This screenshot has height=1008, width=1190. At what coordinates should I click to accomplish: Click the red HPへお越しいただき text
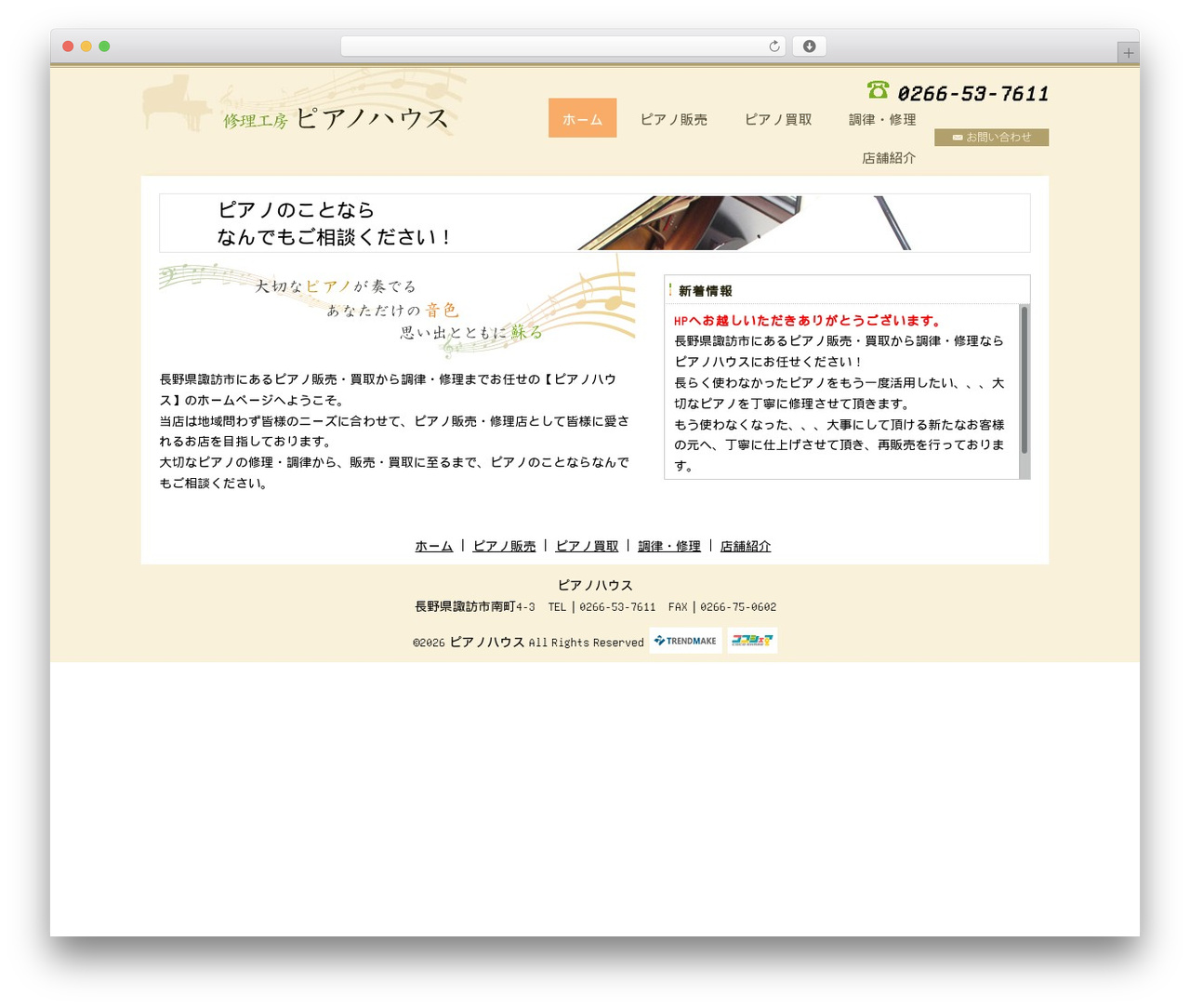(808, 321)
